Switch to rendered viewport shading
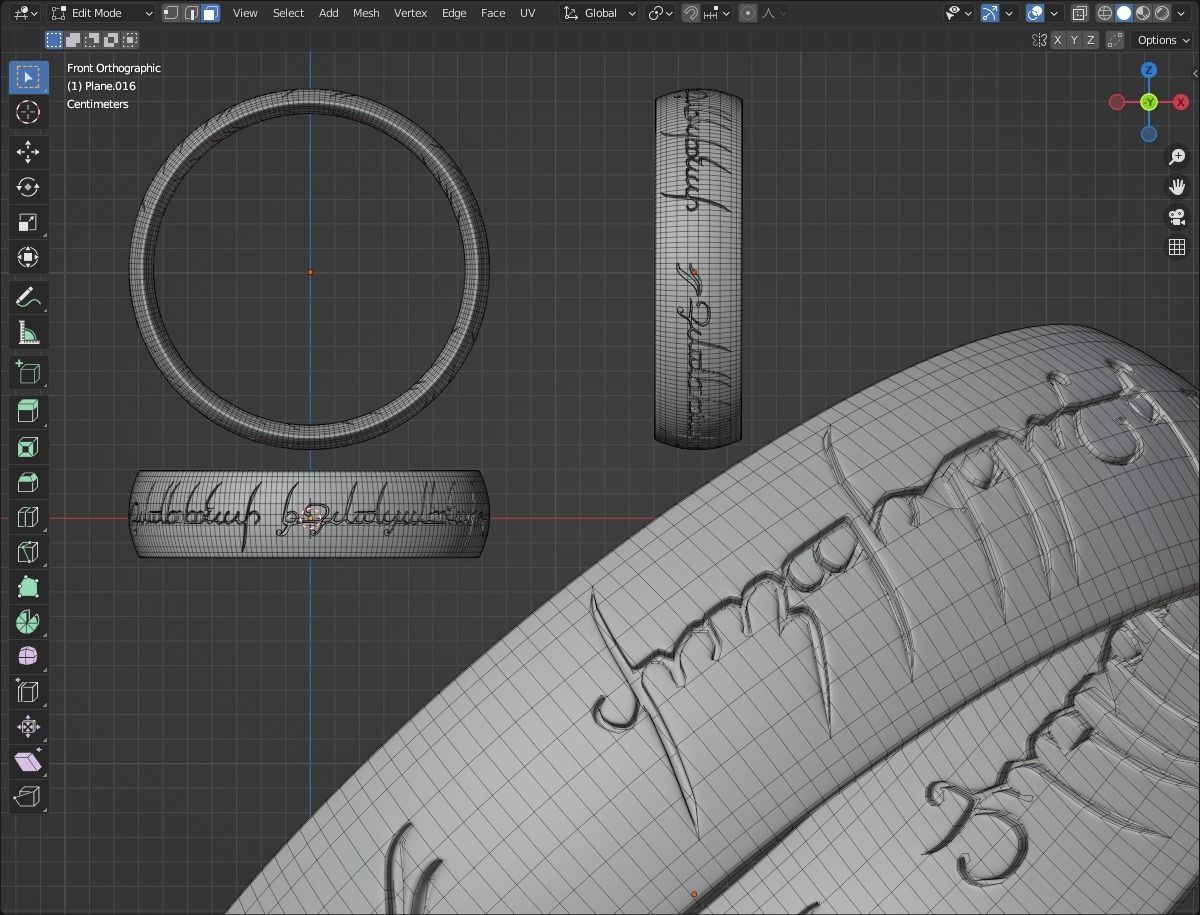The image size is (1200, 915). tap(1162, 13)
